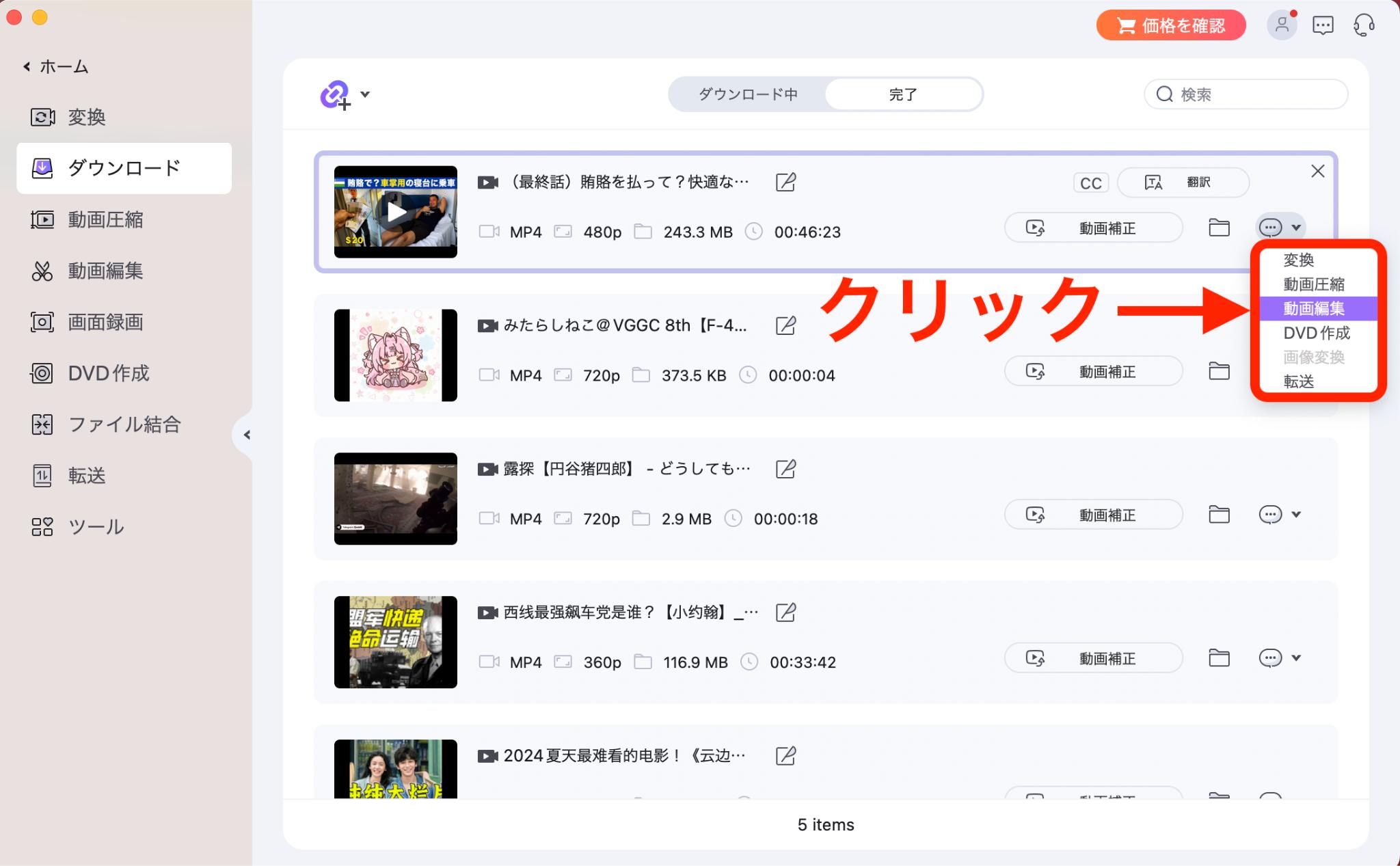The image size is (1400, 866).
Task: Click 動画補正 for the 480p video
Action: [1093, 228]
